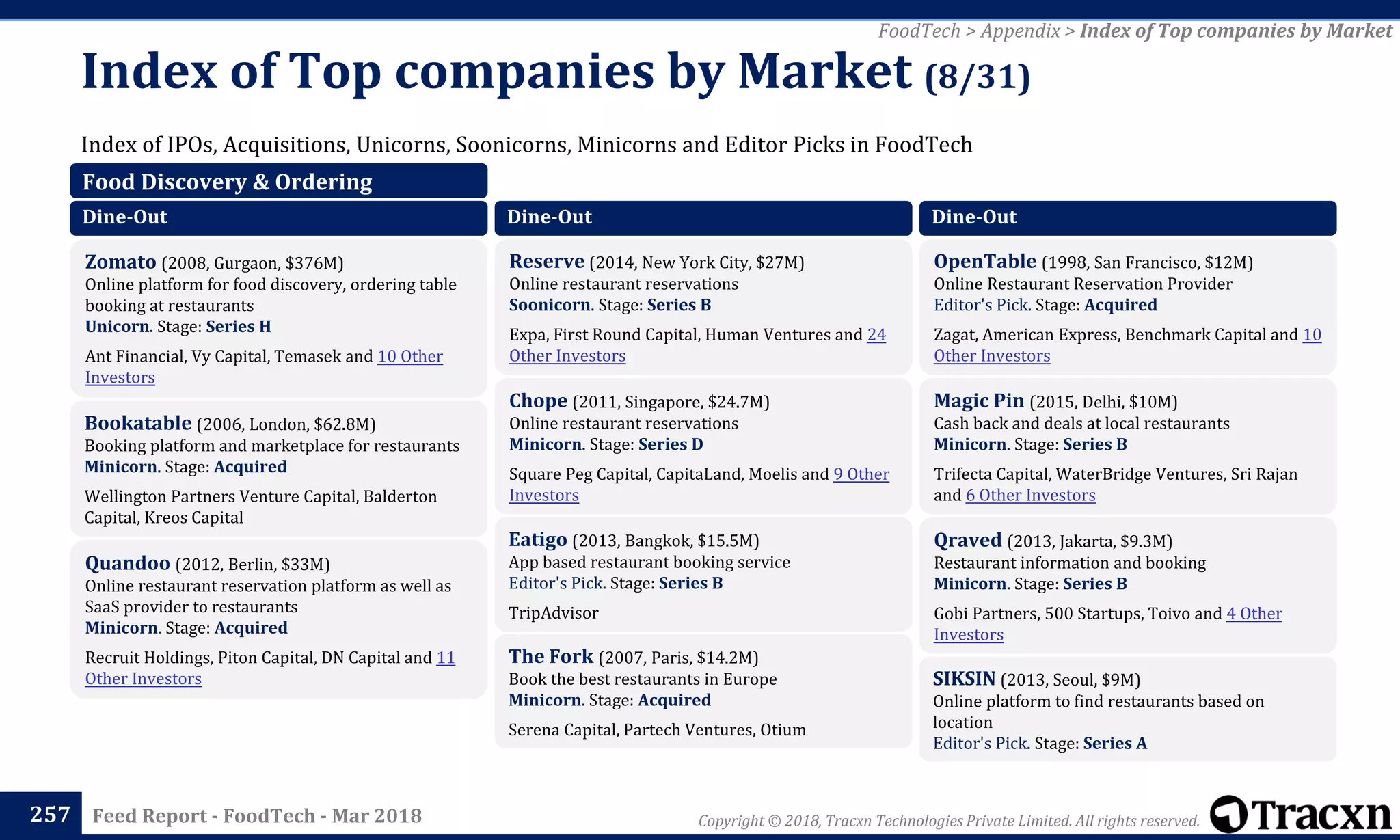Click page number 257
Screen dimensions: 1400x840
click(50, 814)
